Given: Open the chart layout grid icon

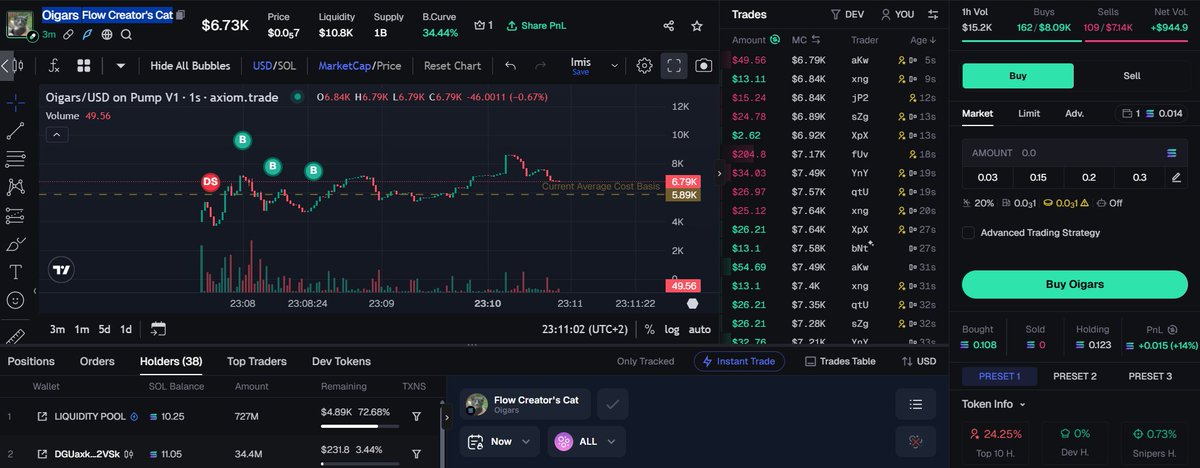Looking at the screenshot, I should click(84, 66).
